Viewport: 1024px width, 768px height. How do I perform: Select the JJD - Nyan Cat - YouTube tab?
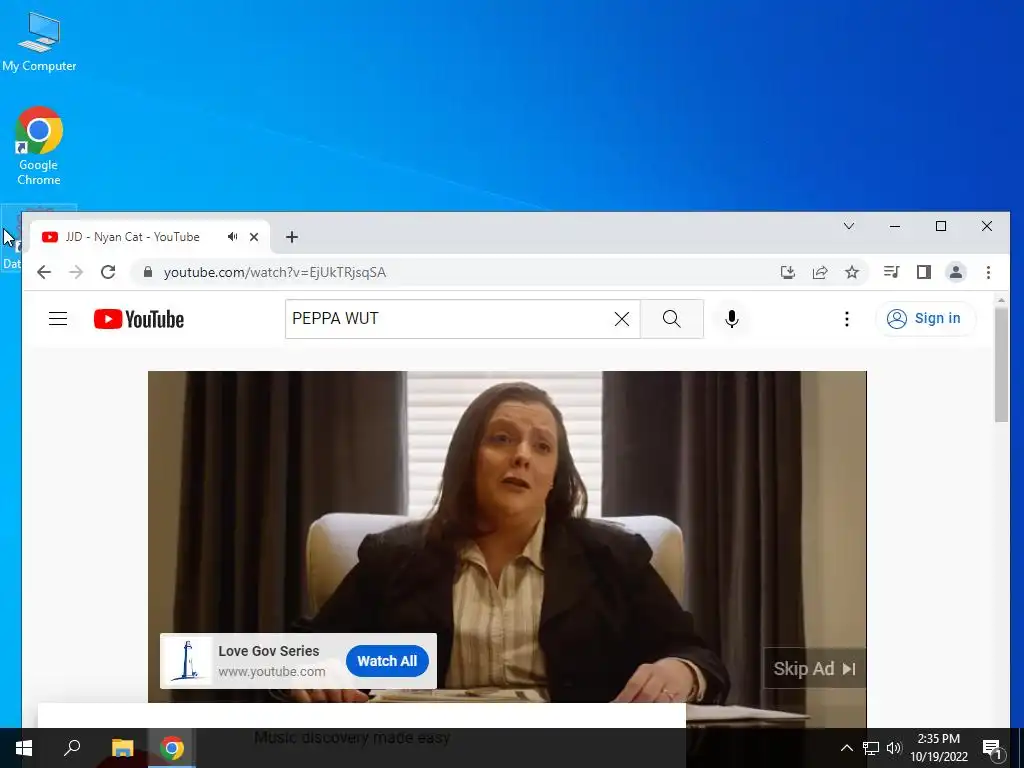150,236
